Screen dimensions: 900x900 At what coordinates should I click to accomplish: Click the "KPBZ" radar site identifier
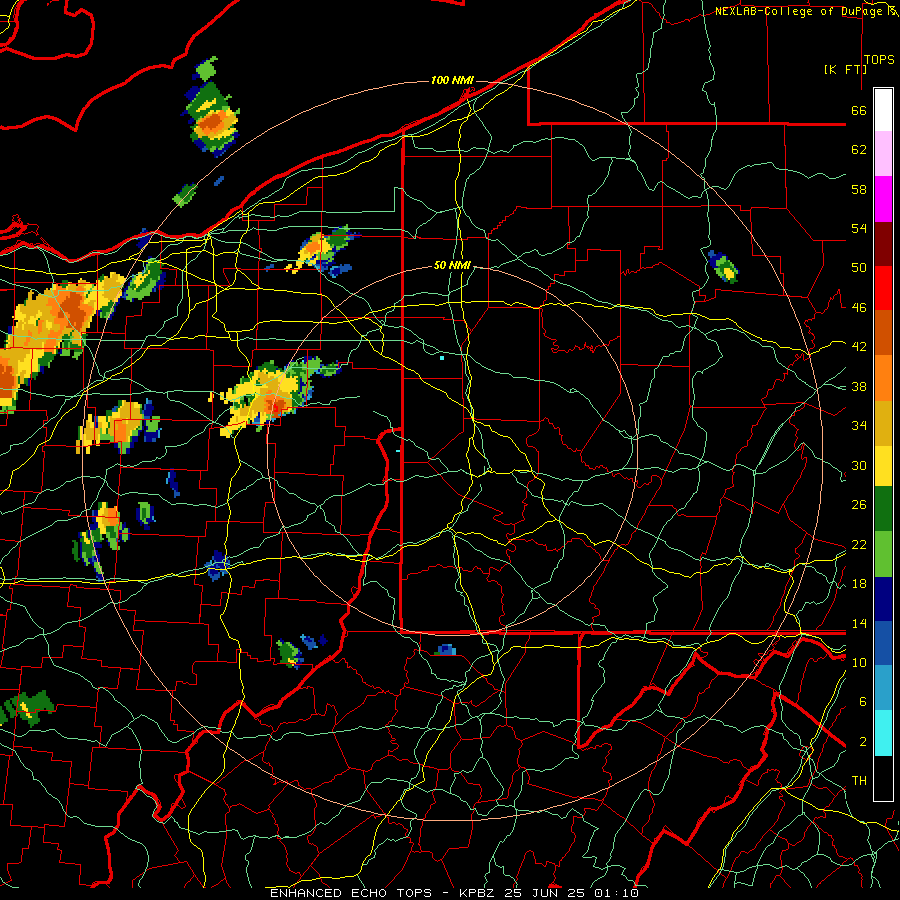pyautogui.click(x=478, y=893)
